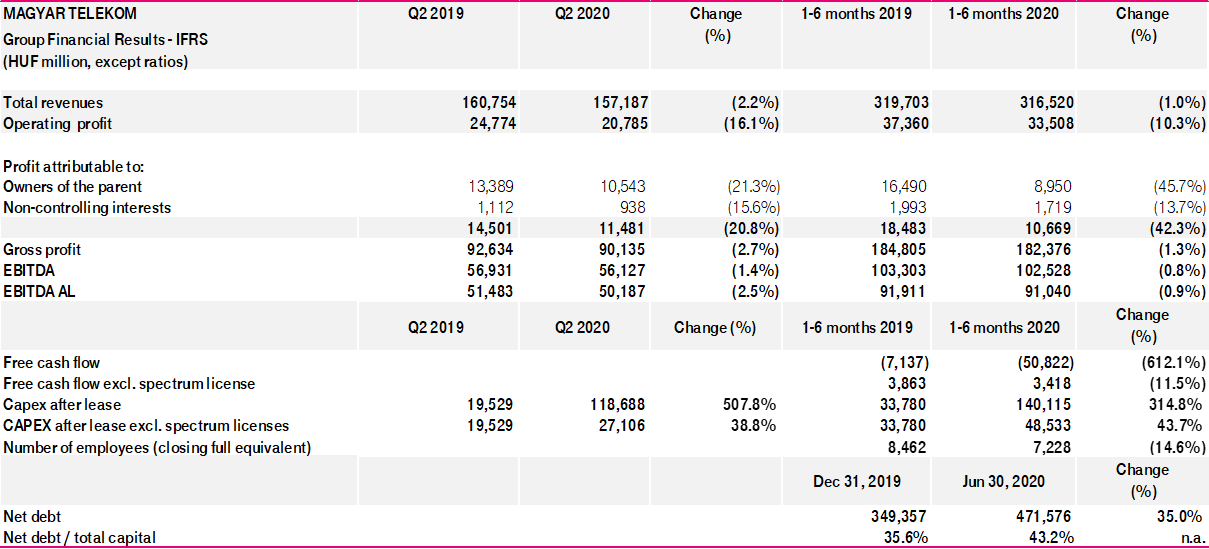This screenshot has height=549, width=1209.
Task: Click the Net debt row label
Action: coord(32,517)
